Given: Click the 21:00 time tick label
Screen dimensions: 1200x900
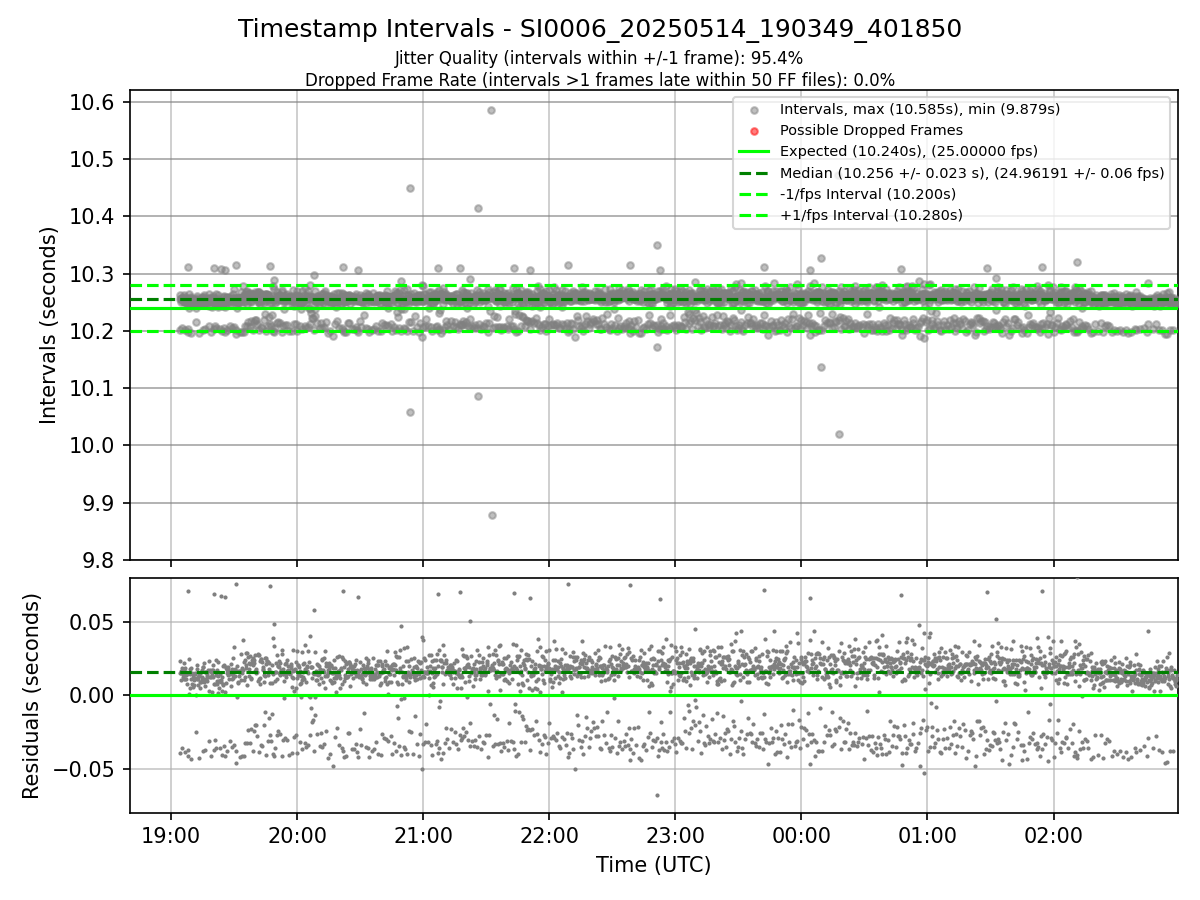Looking at the screenshot, I should point(423,835).
